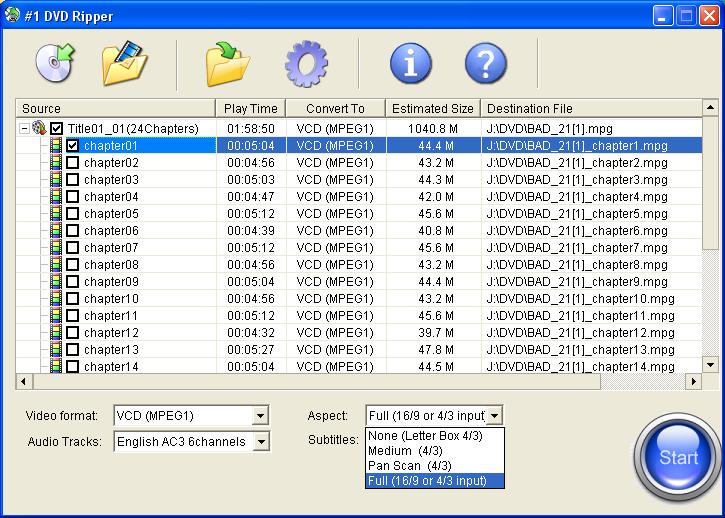Select Medium (4/3) aspect option
Image resolution: width=725 pixels, height=518 pixels.
click(435, 450)
